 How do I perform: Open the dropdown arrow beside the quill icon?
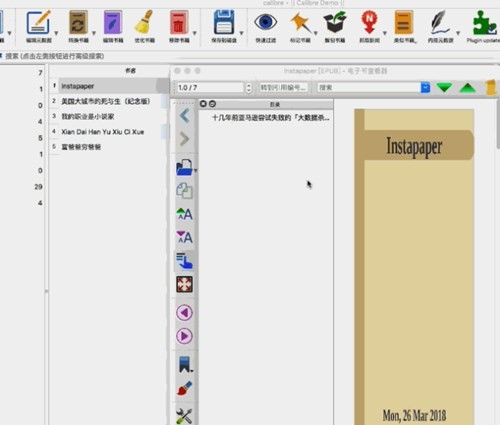458,33
